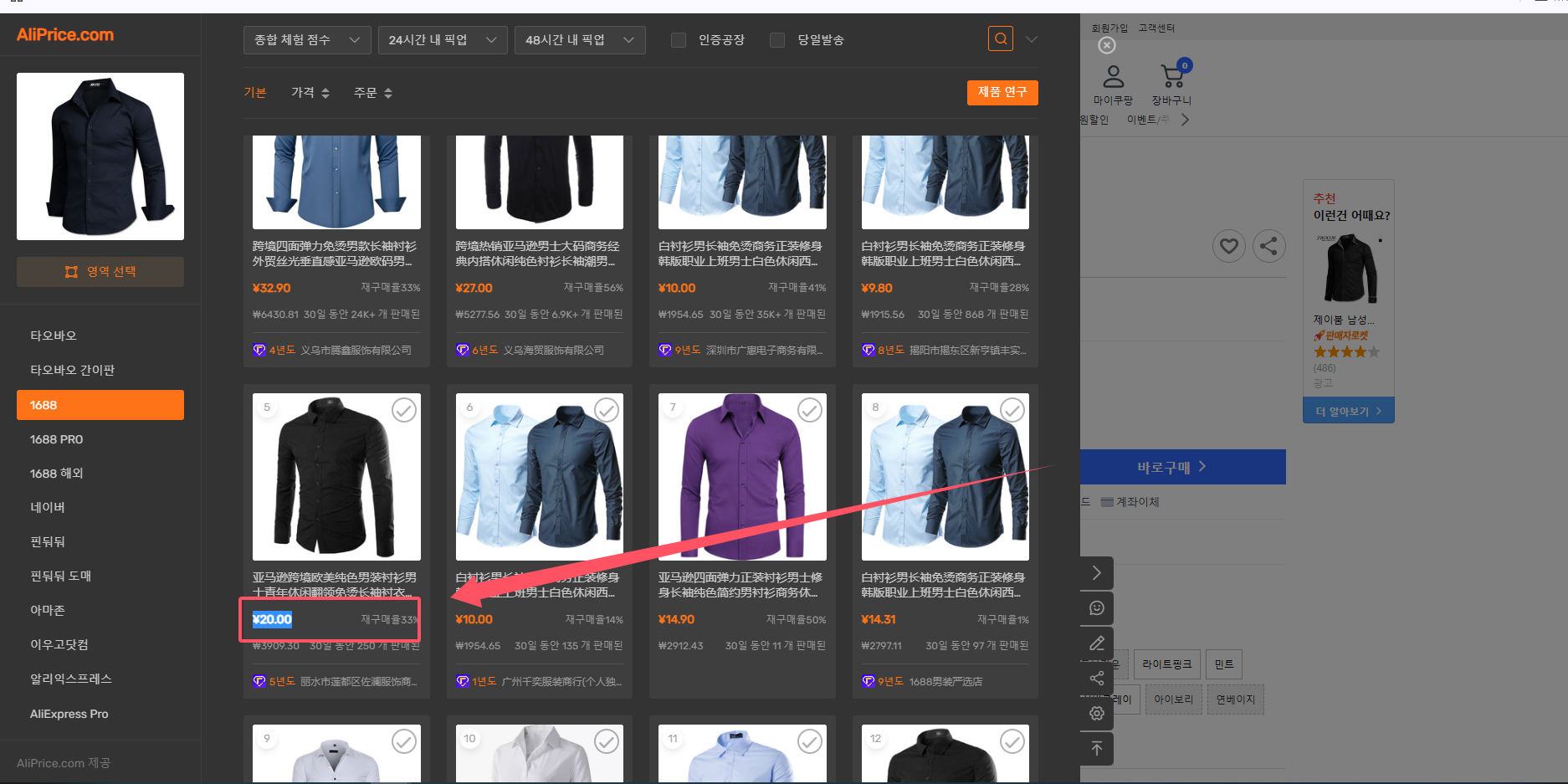
Task: Click the 회원가입 link
Action: [1109, 28]
